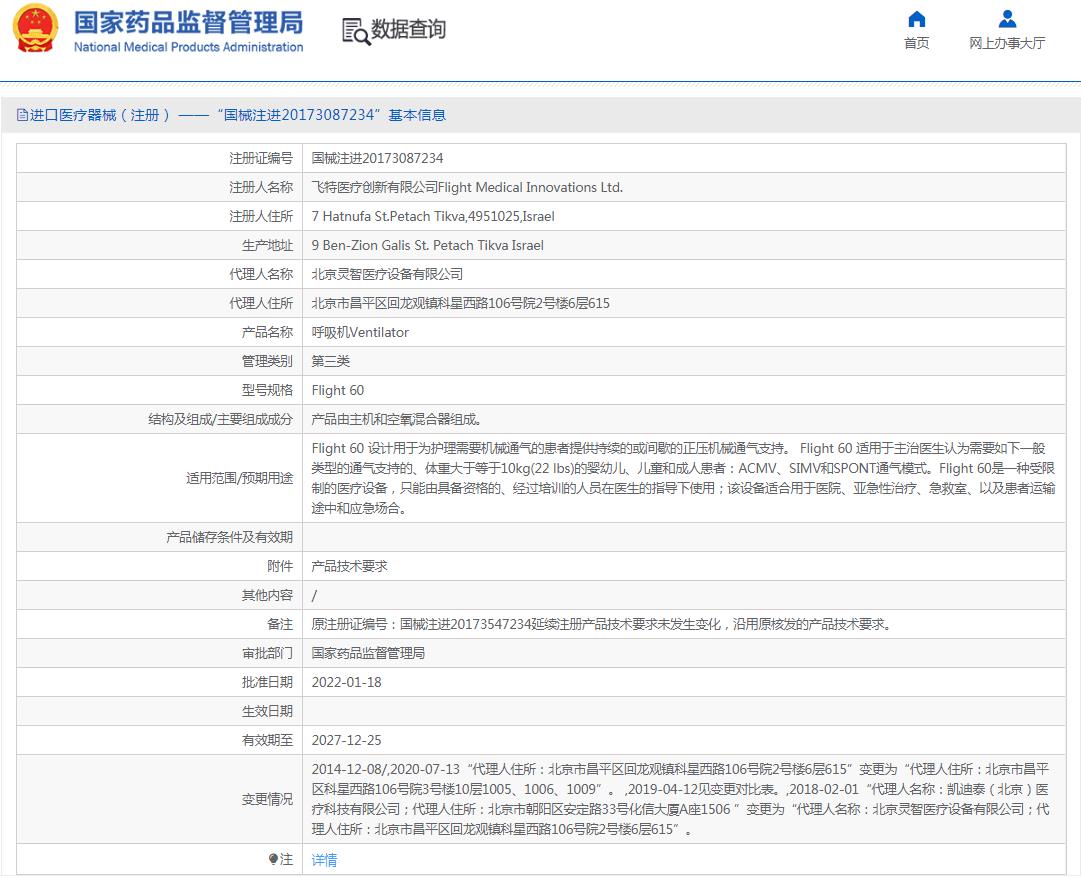The width and height of the screenshot is (1081, 878).
Task: Click the Flight Medical Innovations registrant name
Action: [x=467, y=187]
